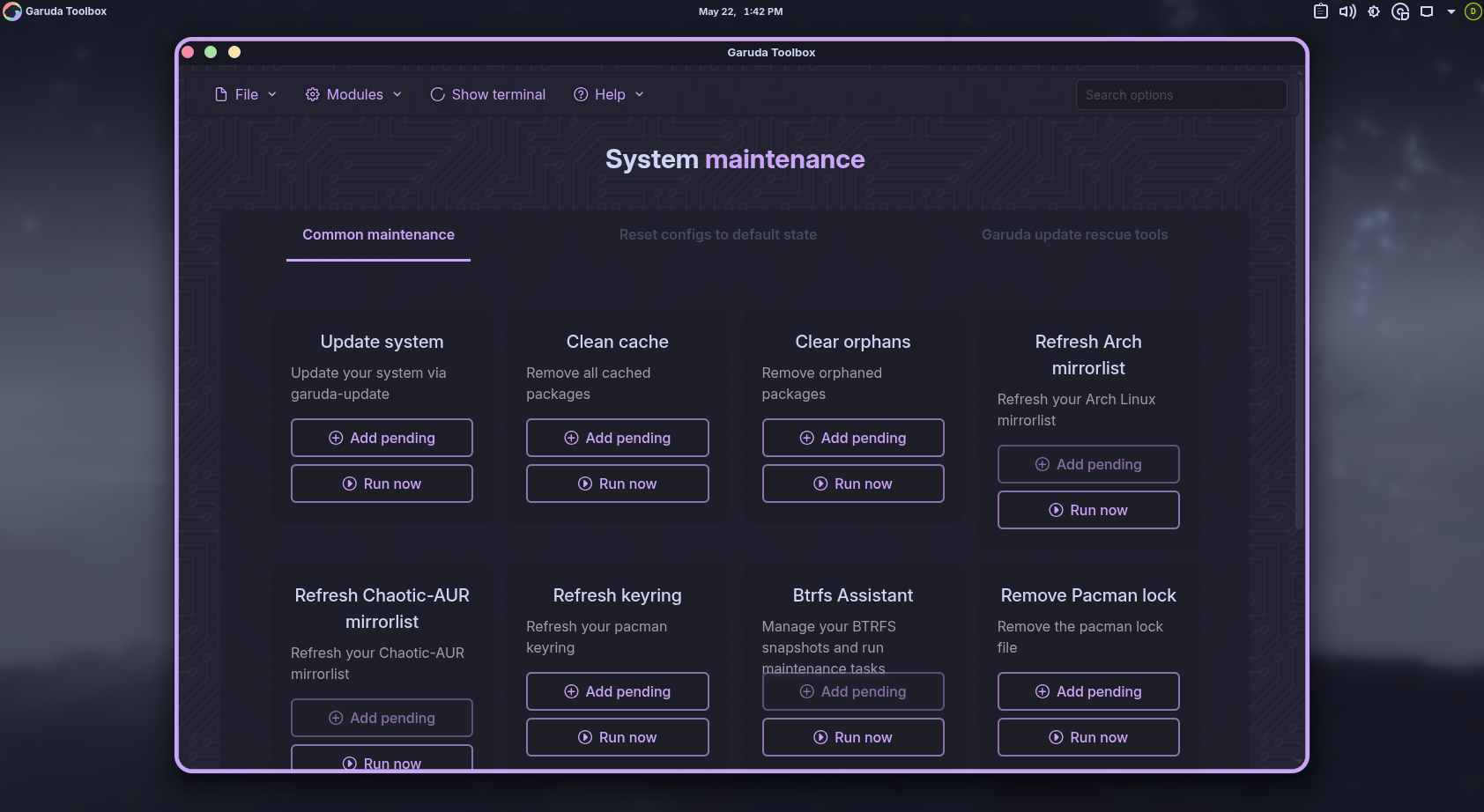Click play icon in Clean cache Run now
Screen dimensions: 1484x812
(x=584, y=484)
